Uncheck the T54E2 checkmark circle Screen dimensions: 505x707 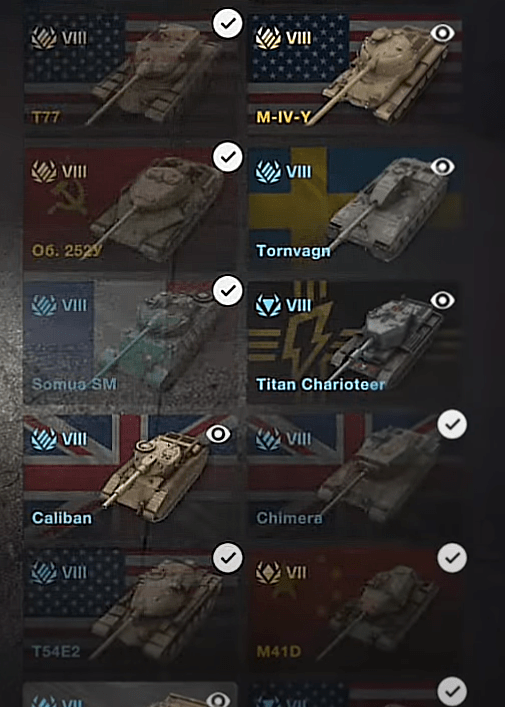click(228, 558)
